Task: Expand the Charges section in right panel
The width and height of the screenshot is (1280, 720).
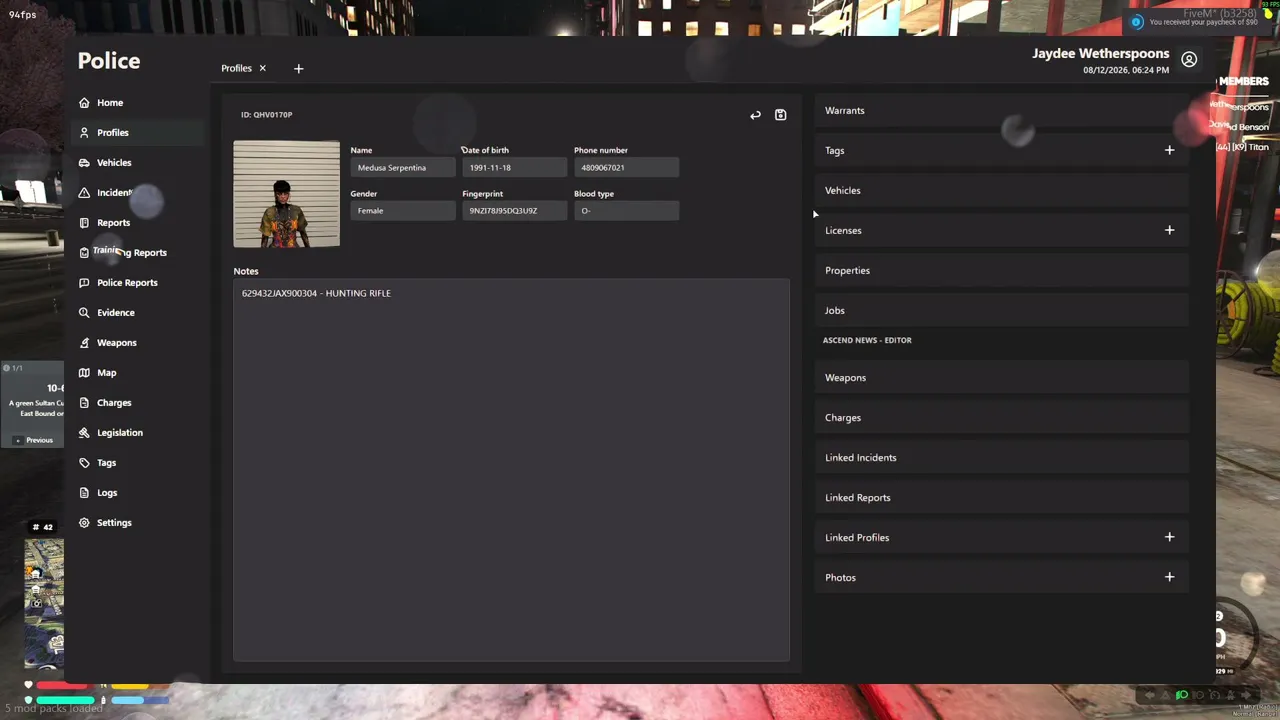Action: point(1002,417)
